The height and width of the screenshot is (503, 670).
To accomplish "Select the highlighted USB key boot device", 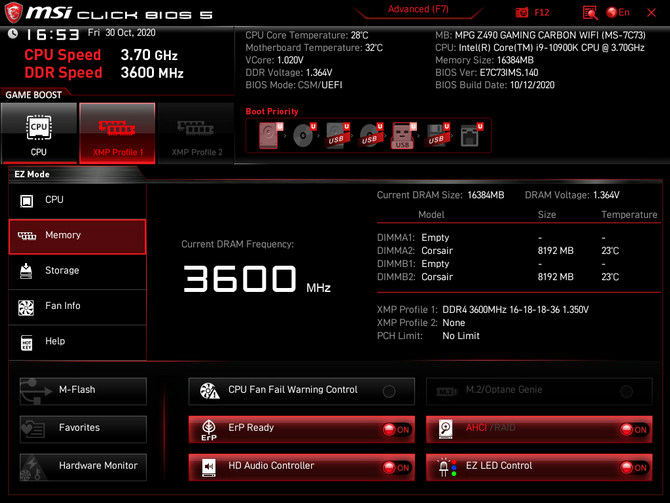I will pyautogui.click(x=403, y=135).
